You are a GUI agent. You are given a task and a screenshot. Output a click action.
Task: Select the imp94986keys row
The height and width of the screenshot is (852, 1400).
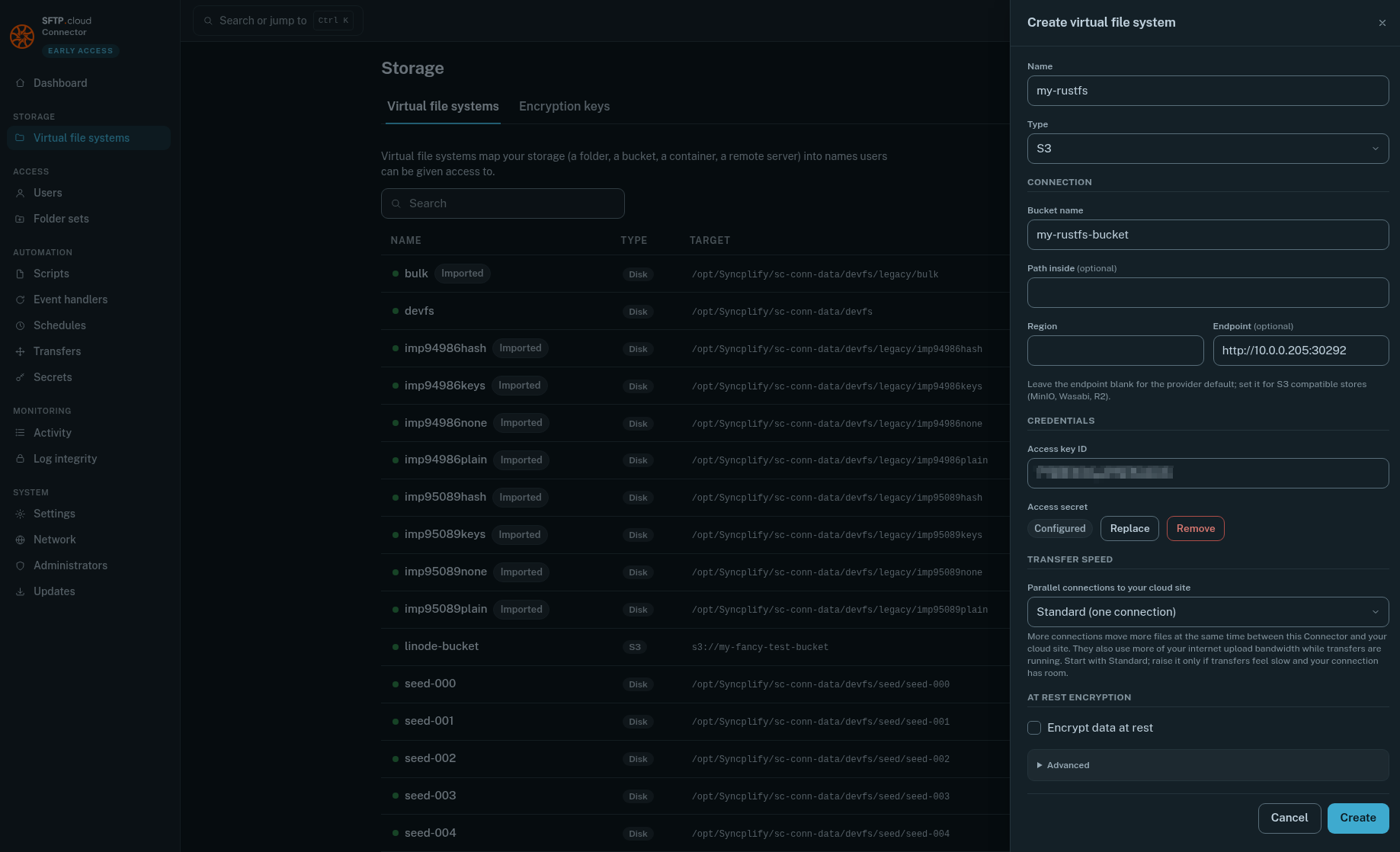[x=695, y=386]
